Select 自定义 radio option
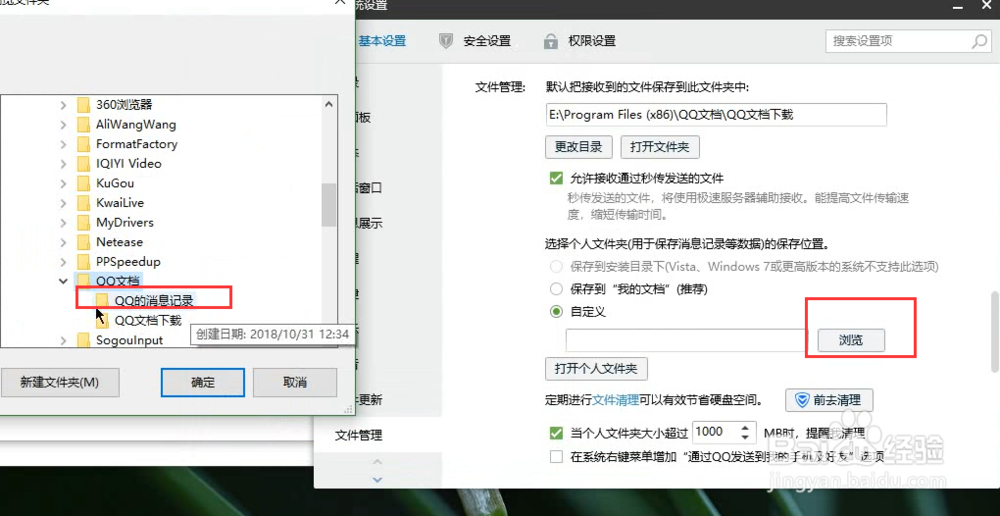 (x=556, y=312)
